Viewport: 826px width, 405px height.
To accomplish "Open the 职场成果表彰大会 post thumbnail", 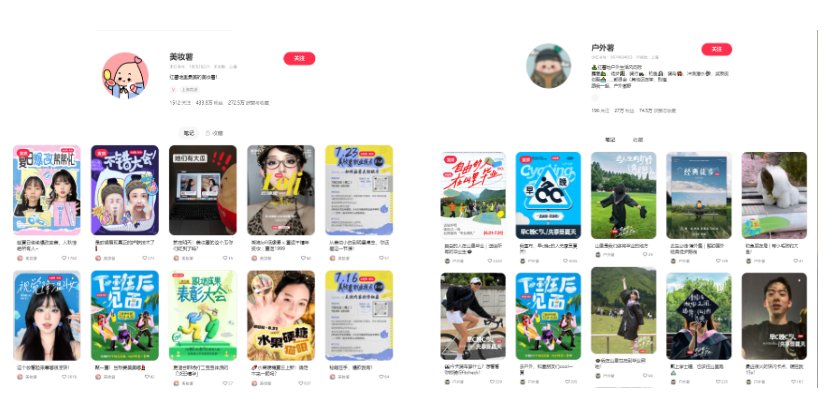I will coord(203,315).
